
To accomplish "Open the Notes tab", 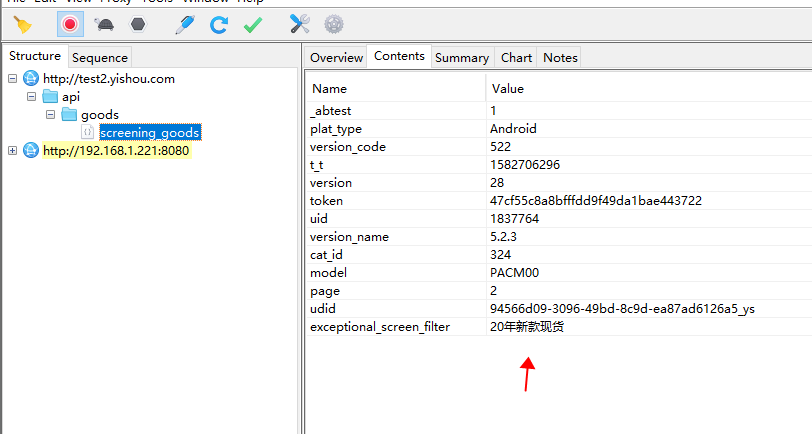I will [x=560, y=57].
